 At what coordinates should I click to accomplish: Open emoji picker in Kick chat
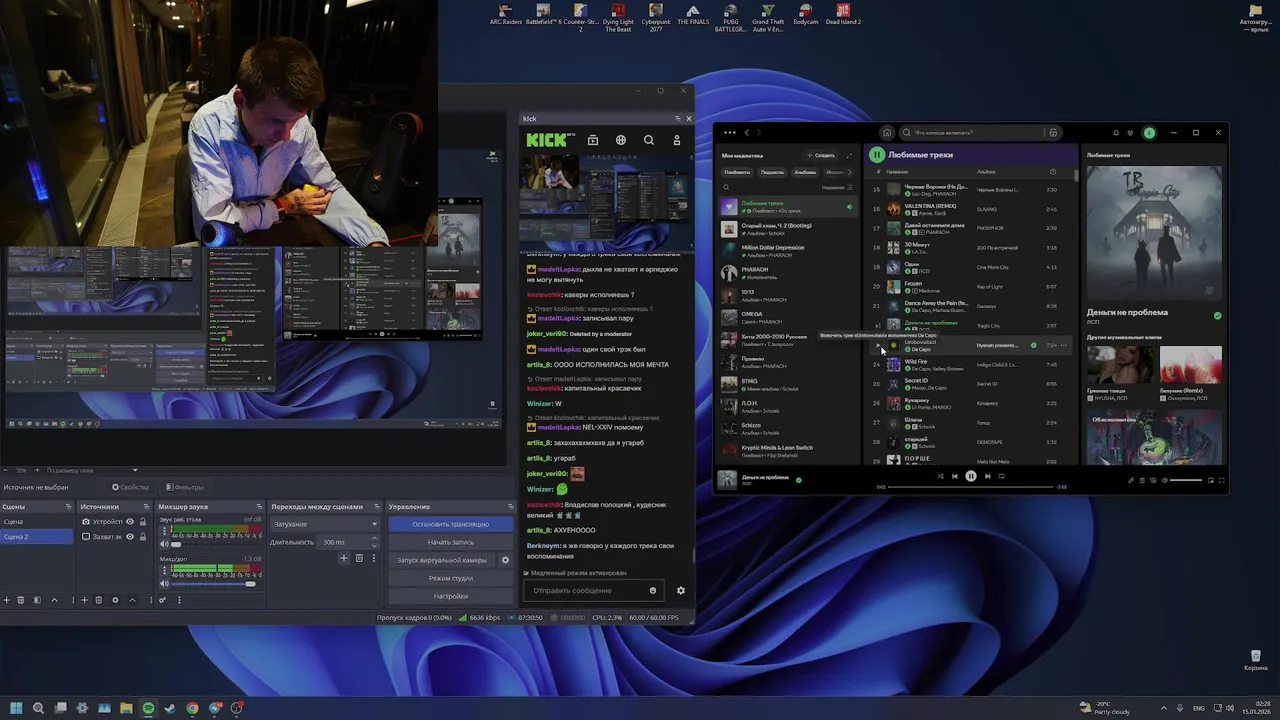653,590
